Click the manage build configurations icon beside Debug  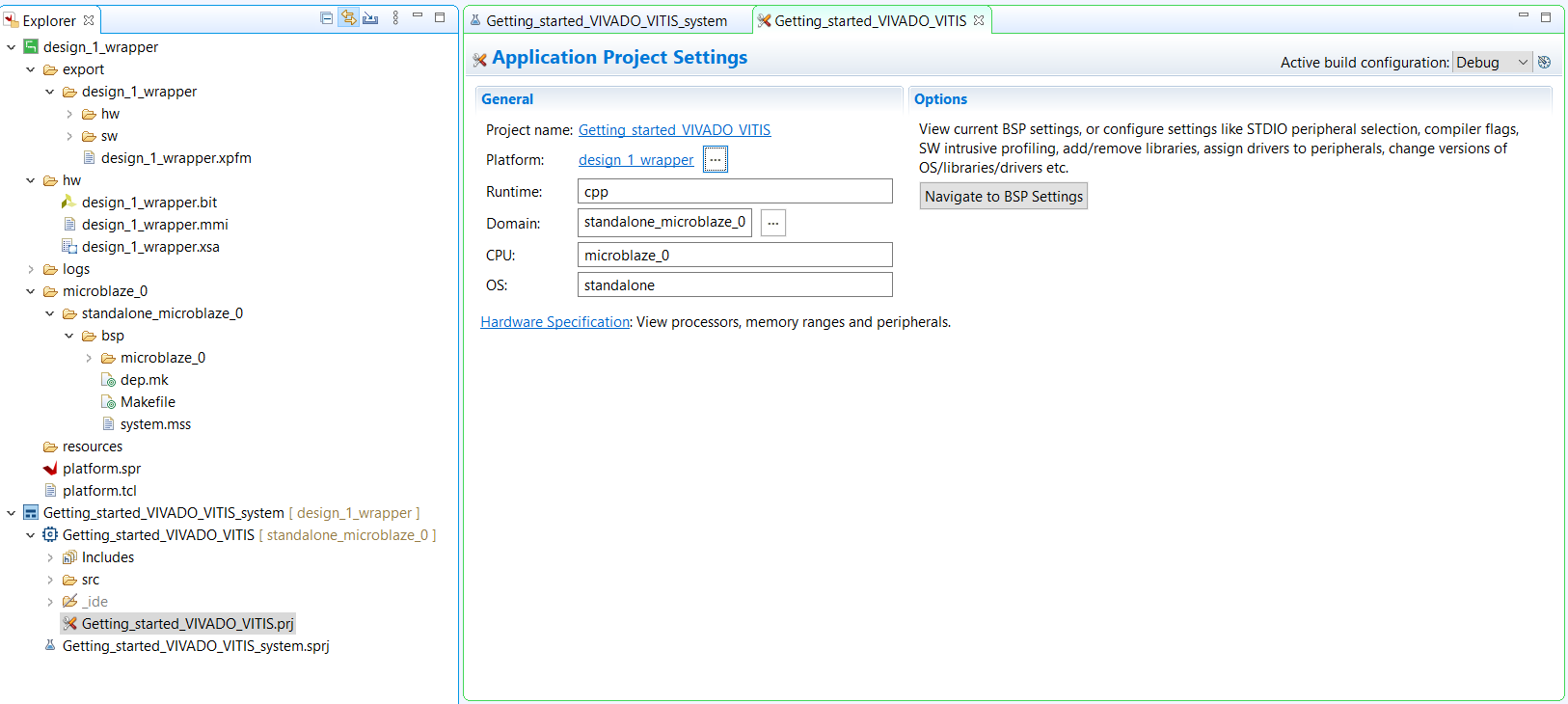coord(1544,62)
